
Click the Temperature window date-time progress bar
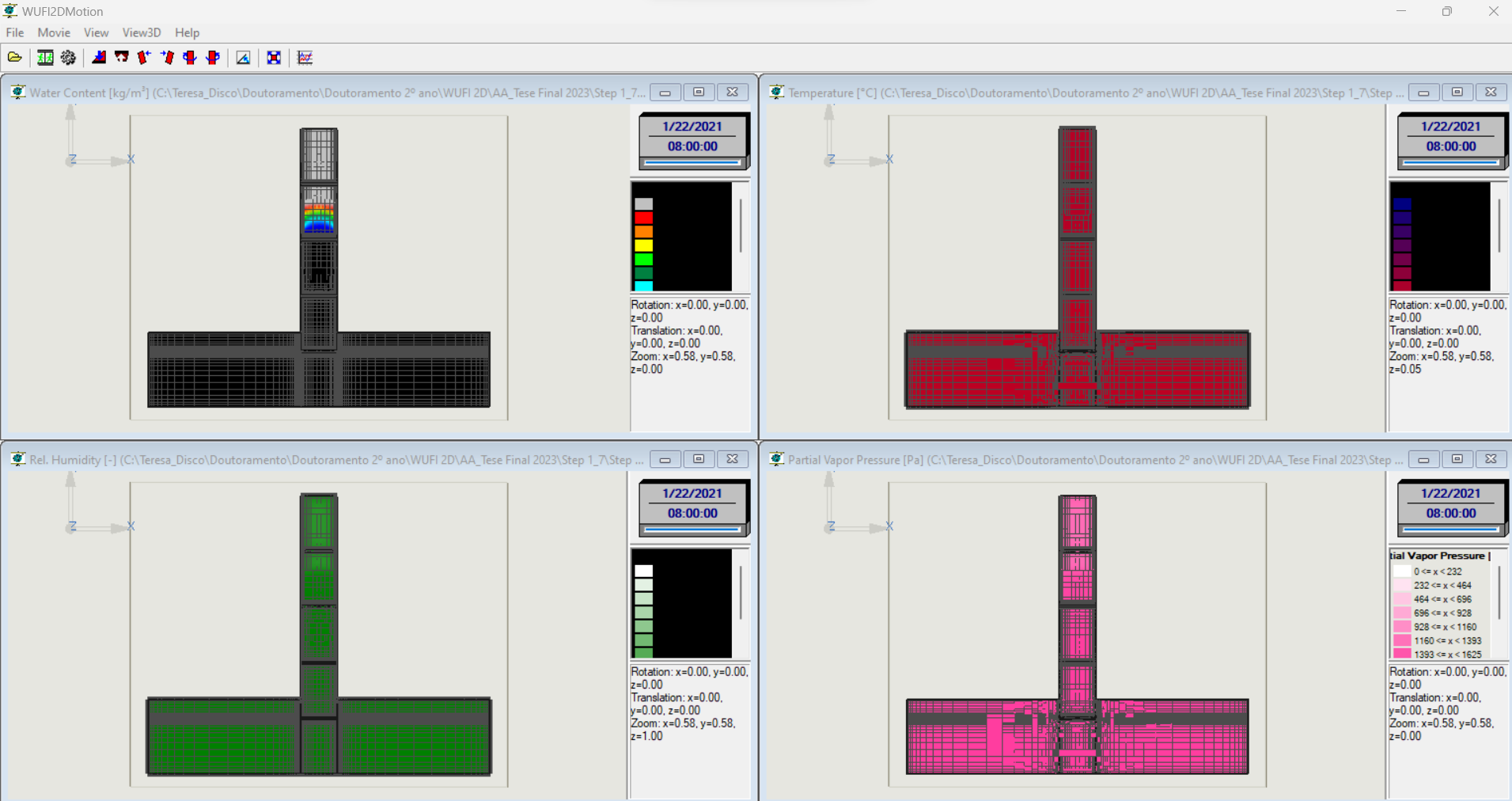coord(1450,163)
